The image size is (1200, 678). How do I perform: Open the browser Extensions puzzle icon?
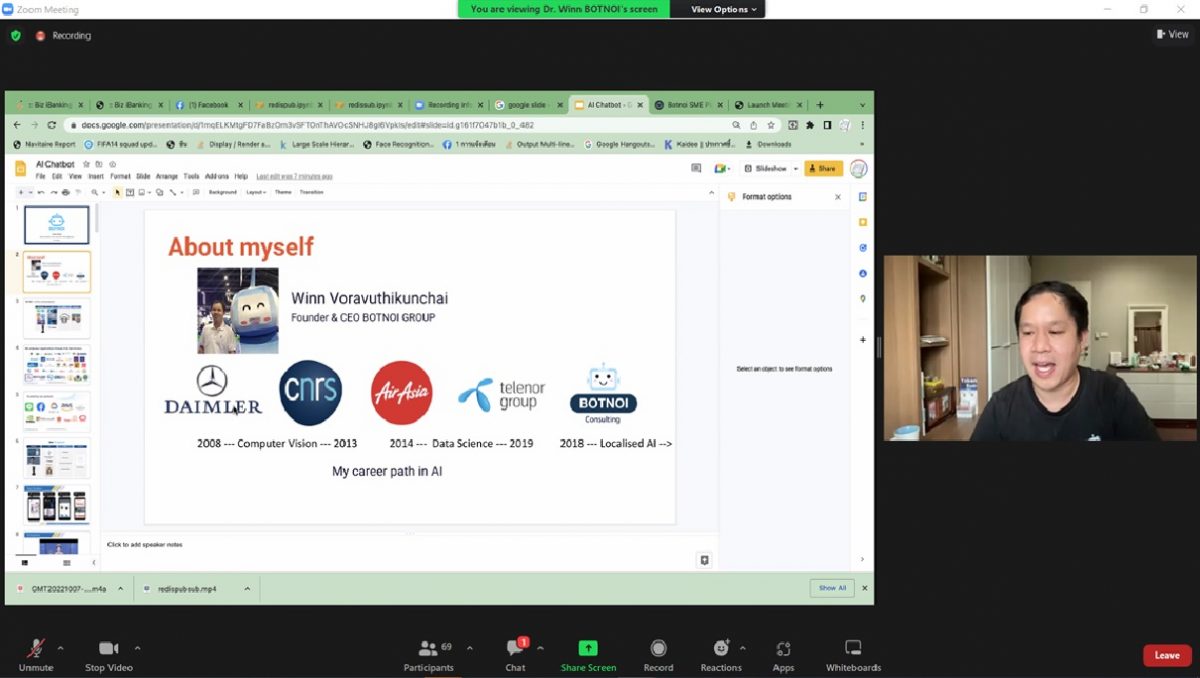coord(810,125)
